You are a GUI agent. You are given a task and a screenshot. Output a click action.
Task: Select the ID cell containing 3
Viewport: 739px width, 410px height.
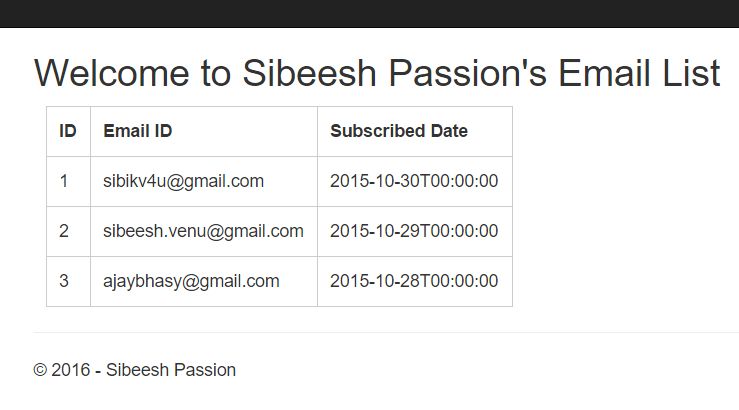64,281
